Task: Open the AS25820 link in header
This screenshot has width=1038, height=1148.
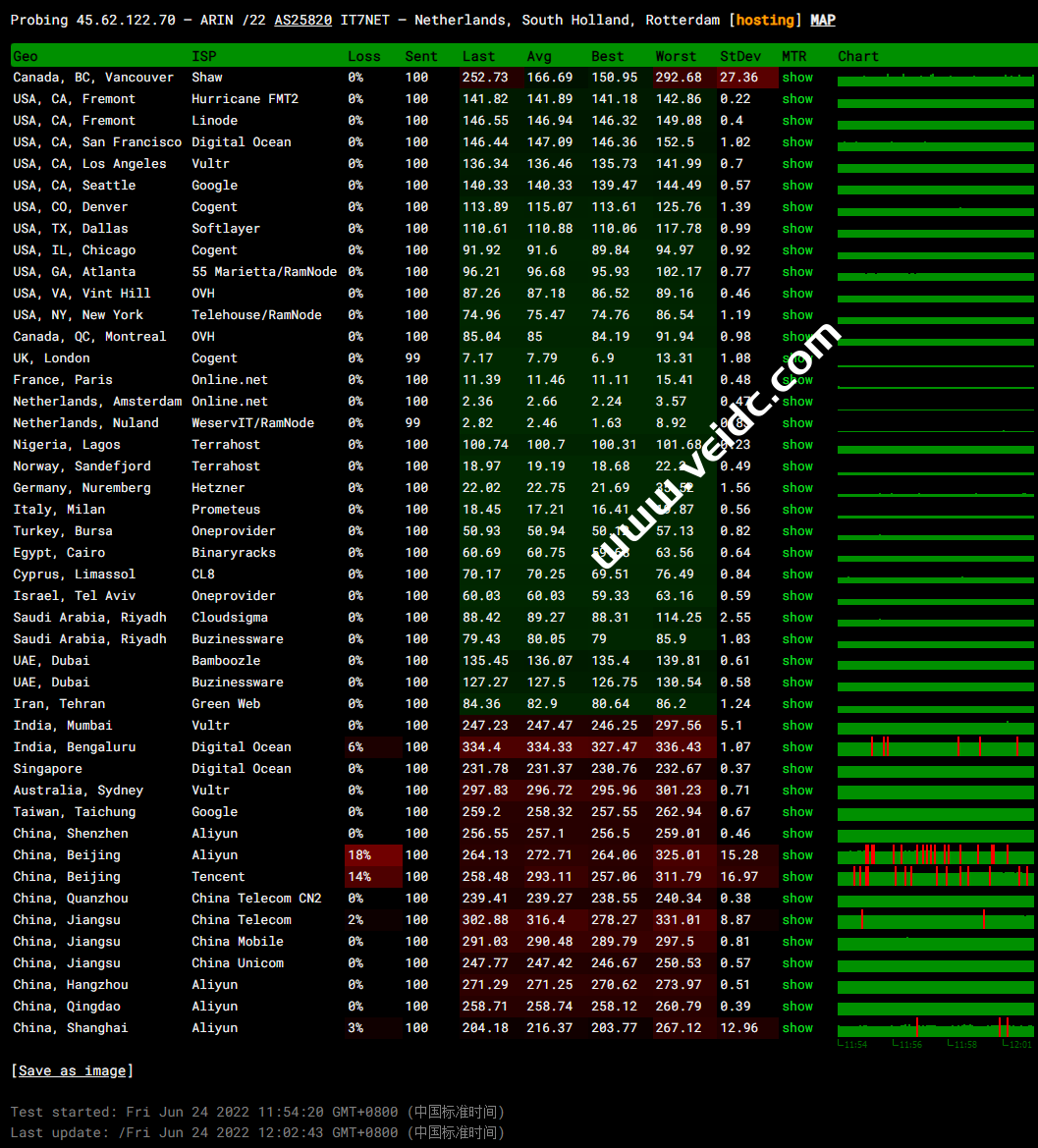Action: tap(303, 20)
